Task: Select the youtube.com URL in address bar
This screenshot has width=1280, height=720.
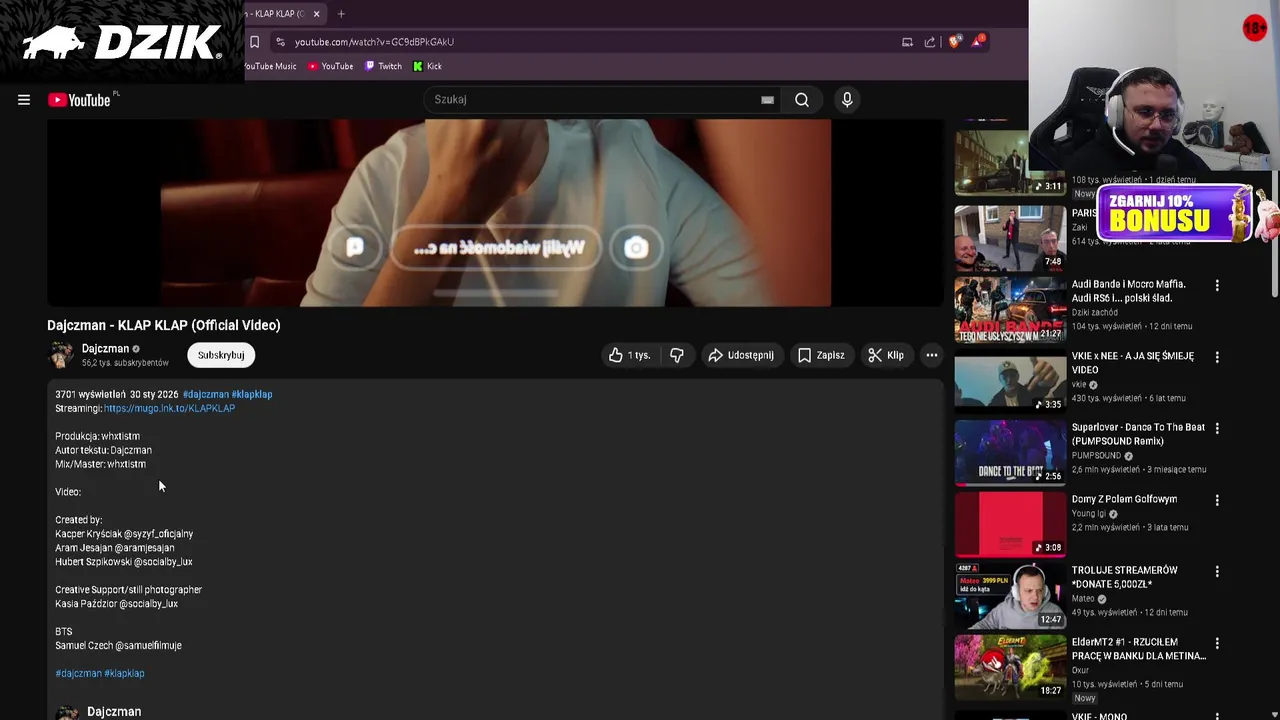Action: click(374, 42)
